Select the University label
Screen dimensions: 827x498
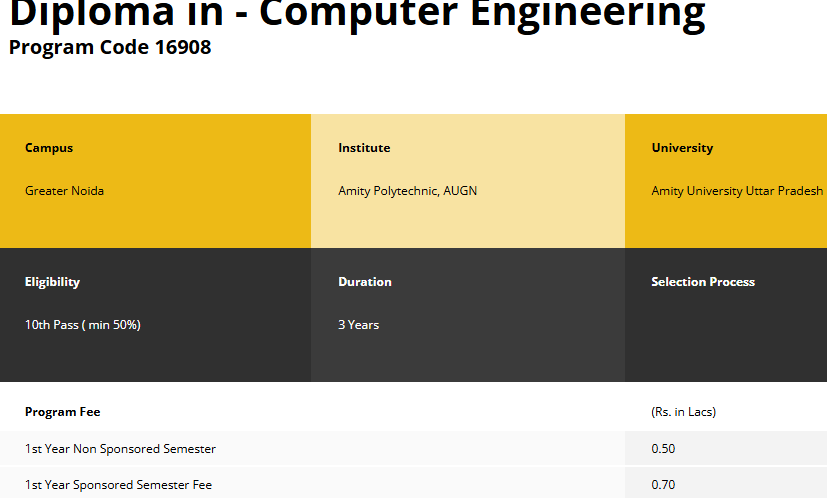click(x=682, y=148)
